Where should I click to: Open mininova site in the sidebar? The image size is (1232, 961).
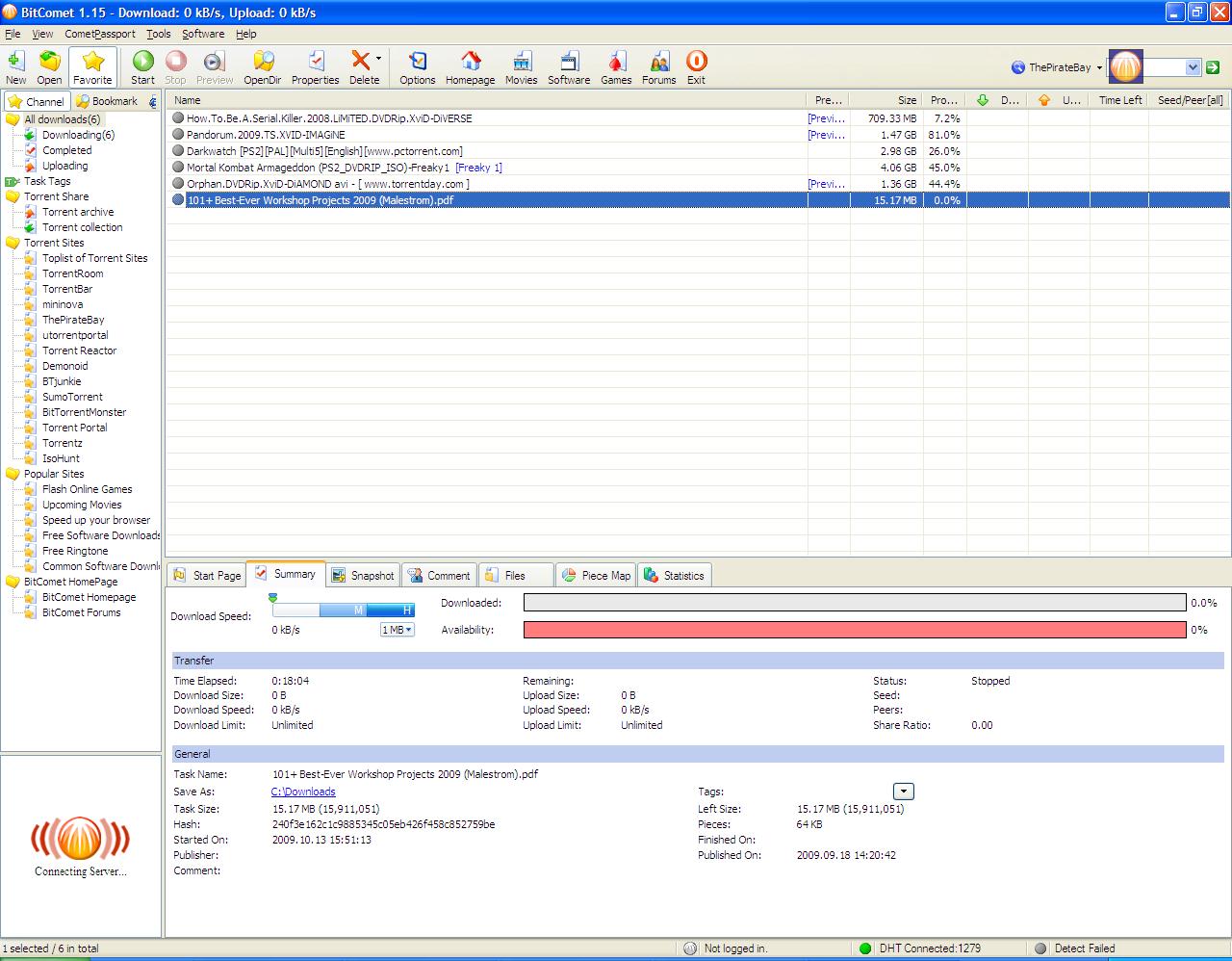(63, 304)
